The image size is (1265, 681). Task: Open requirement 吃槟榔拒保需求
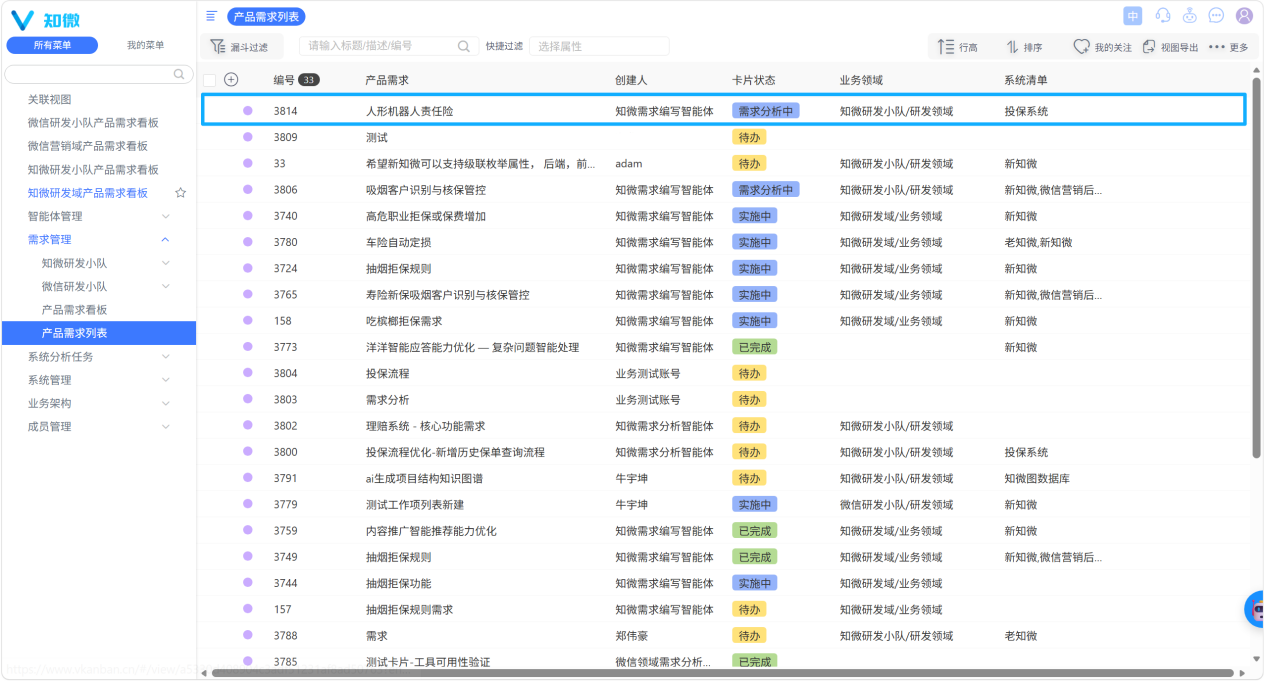(x=404, y=321)
